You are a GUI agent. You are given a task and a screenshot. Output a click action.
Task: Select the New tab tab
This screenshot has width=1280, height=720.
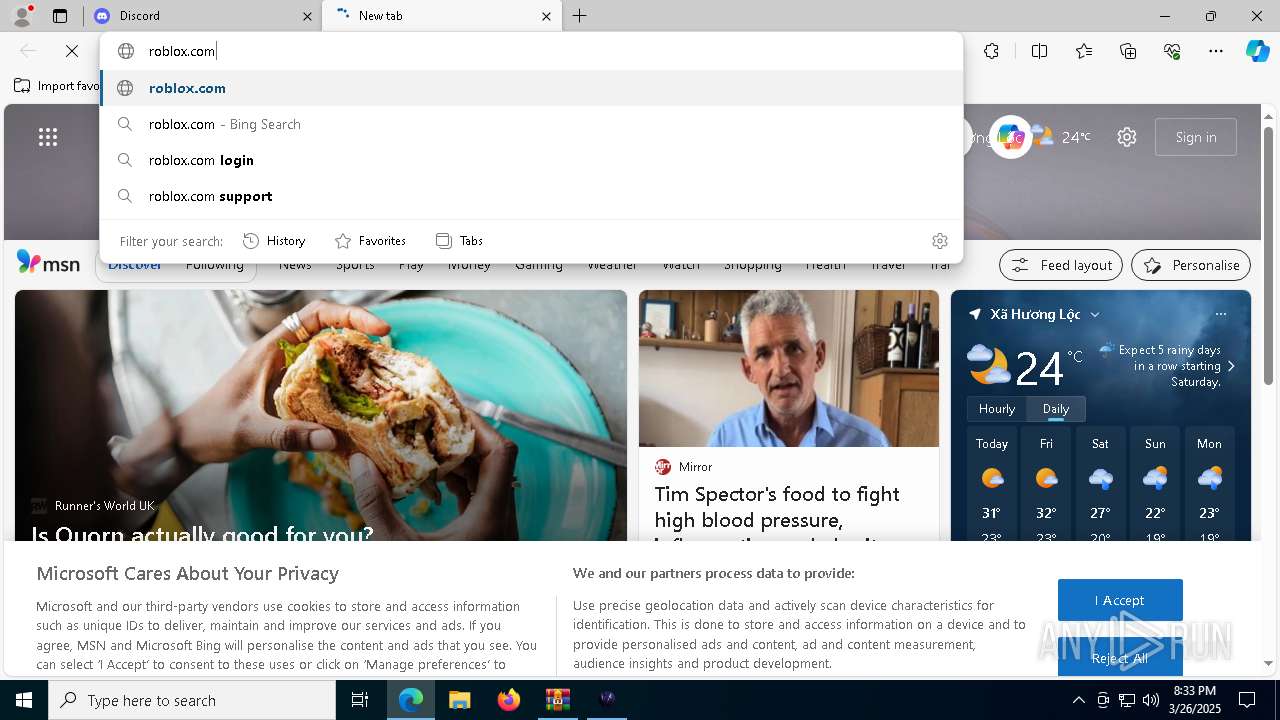coord(441,16)
